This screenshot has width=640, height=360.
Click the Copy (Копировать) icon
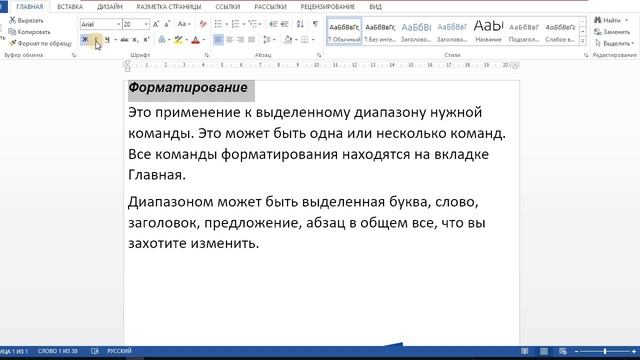(x=13, y=31)
